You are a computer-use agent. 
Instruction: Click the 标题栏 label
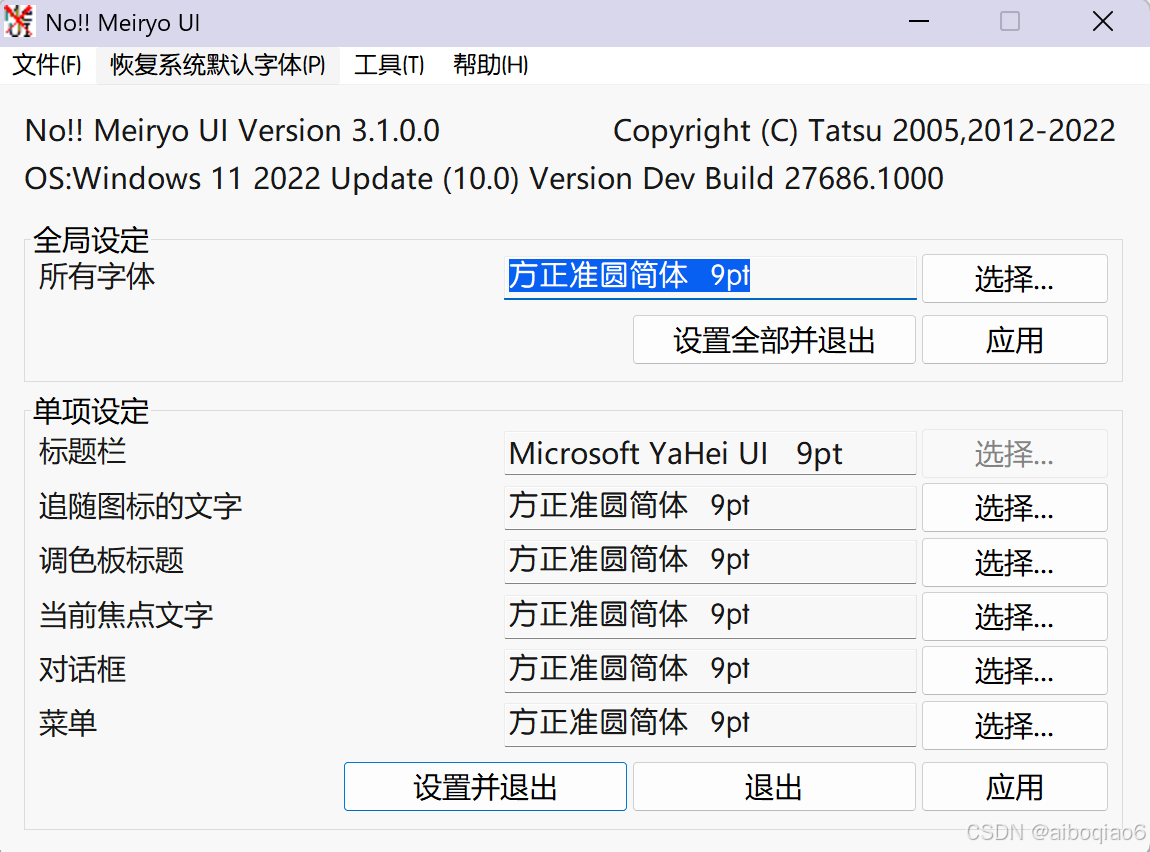tap(82, 452)
